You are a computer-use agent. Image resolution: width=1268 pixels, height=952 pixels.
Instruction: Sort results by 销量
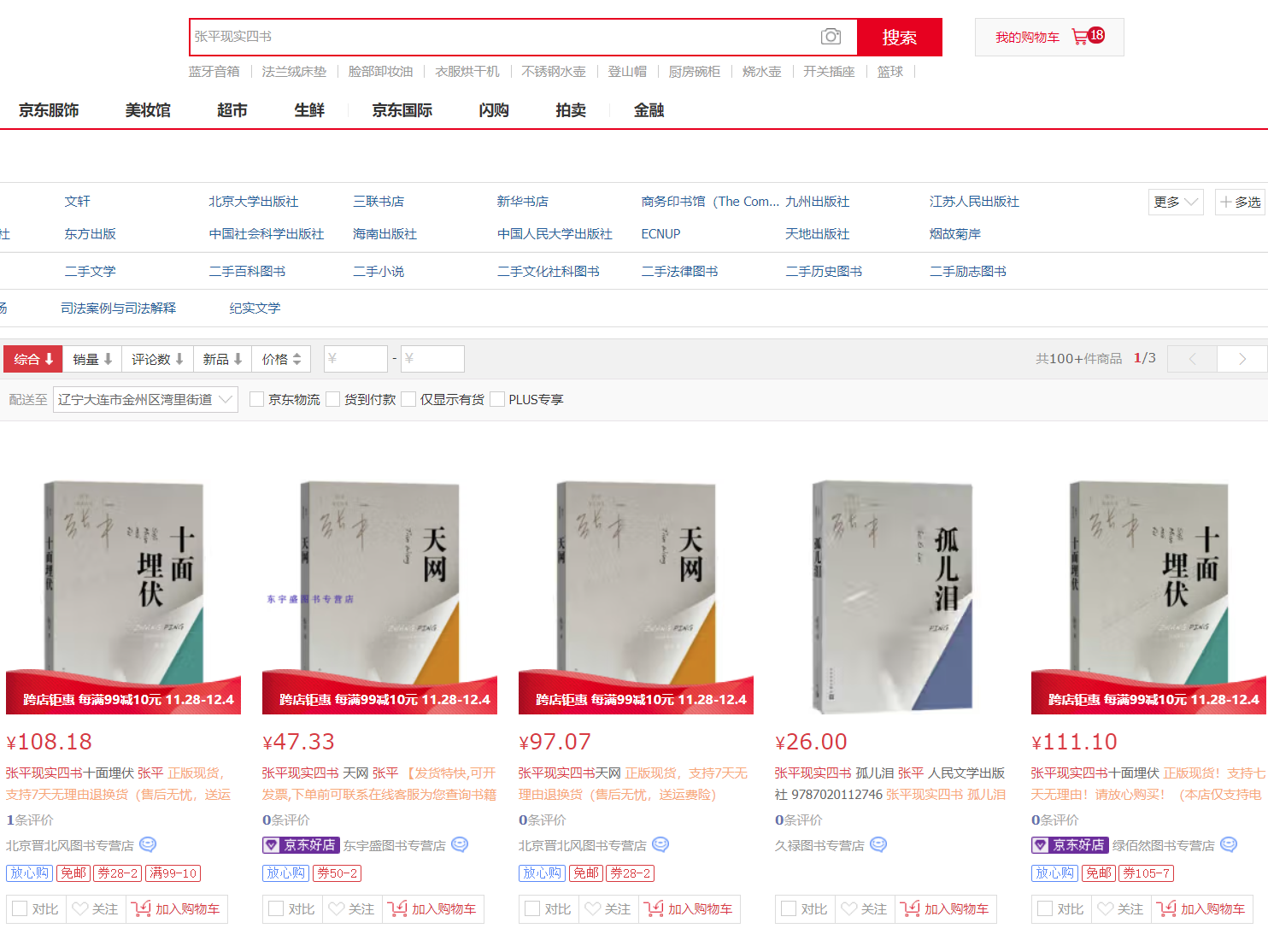[92, 359]
